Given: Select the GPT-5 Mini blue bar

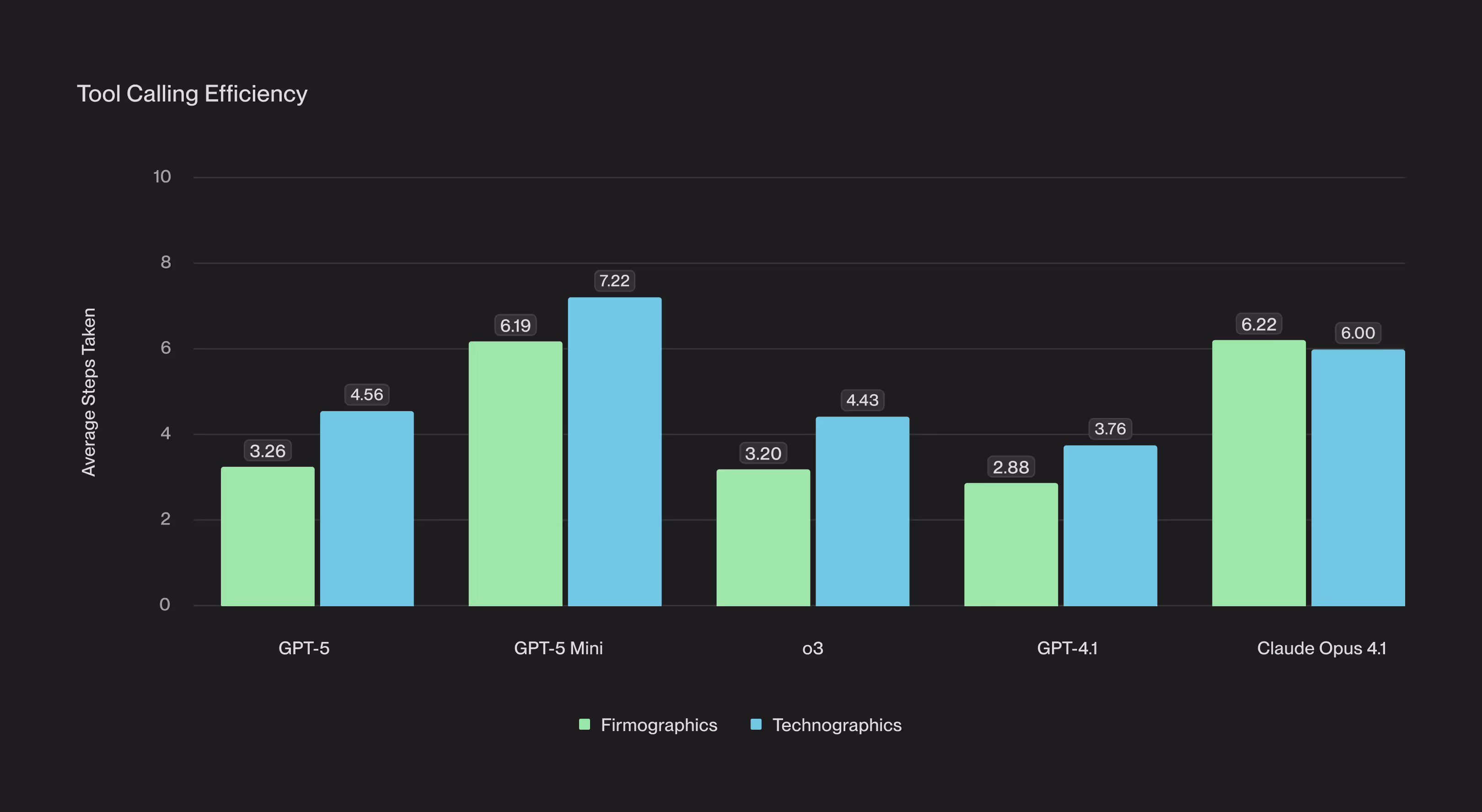Looking at the screenshot, I should (x=614, y=451).
